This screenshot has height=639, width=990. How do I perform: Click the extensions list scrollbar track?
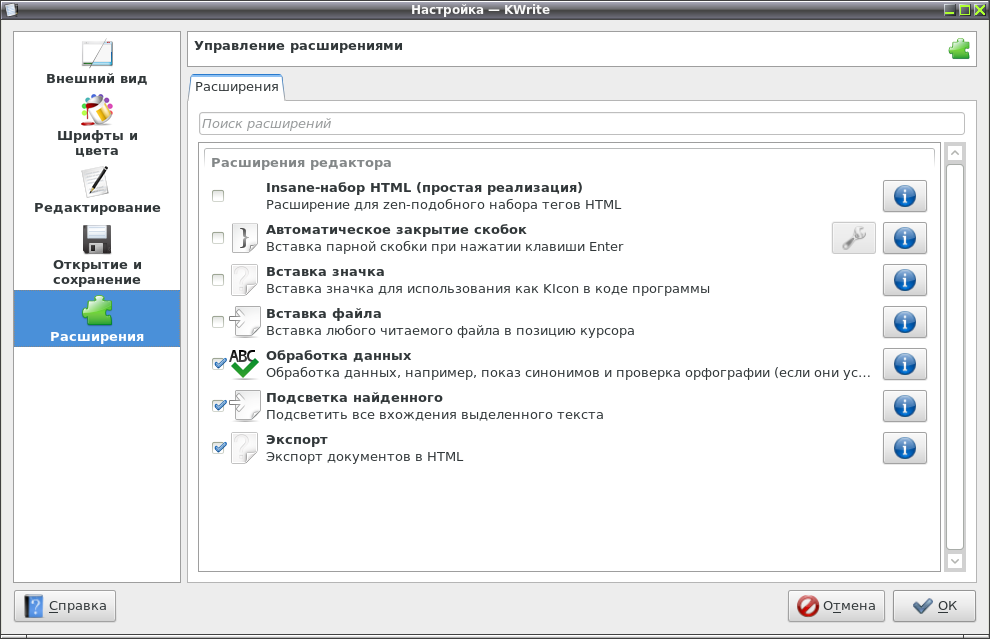point(955,357)
